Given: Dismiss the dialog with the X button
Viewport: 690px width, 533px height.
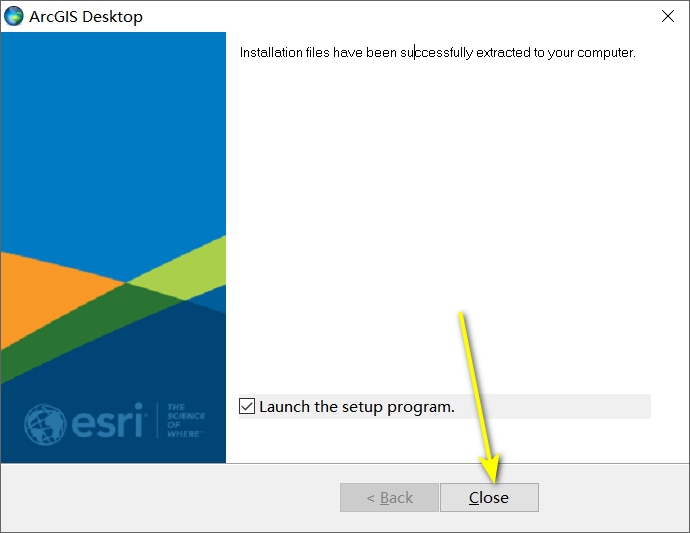Looking at the screenshot, I should pos(668,16).
